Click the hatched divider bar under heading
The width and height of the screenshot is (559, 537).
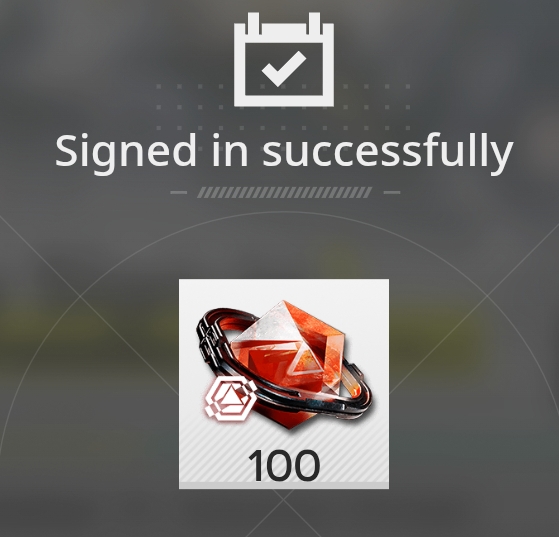click(x=284, y=192)
